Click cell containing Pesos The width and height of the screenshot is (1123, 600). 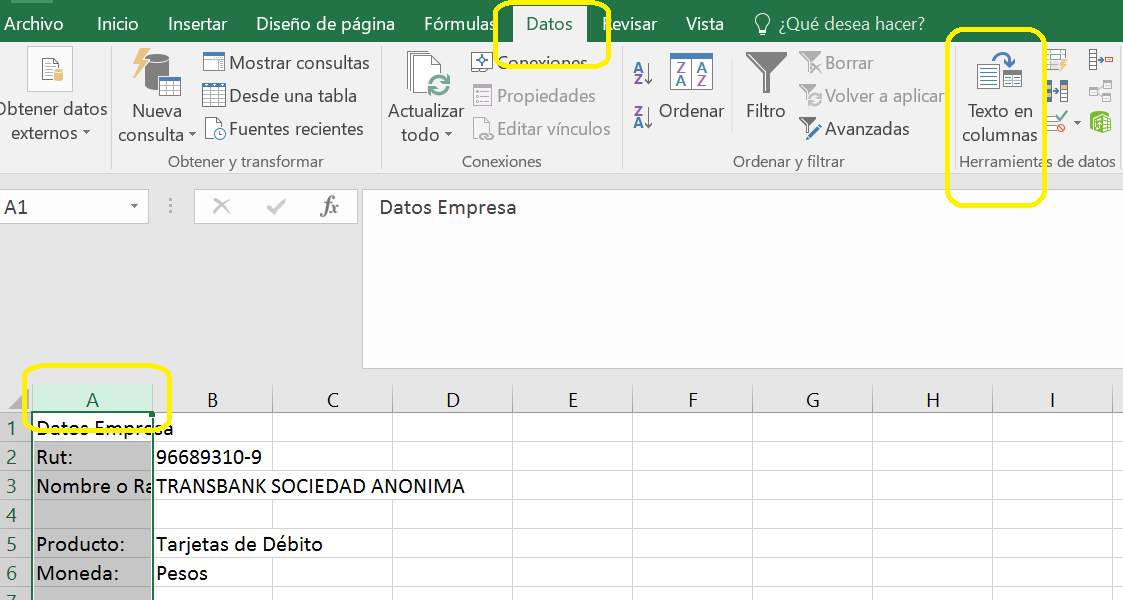coord(213,573)
